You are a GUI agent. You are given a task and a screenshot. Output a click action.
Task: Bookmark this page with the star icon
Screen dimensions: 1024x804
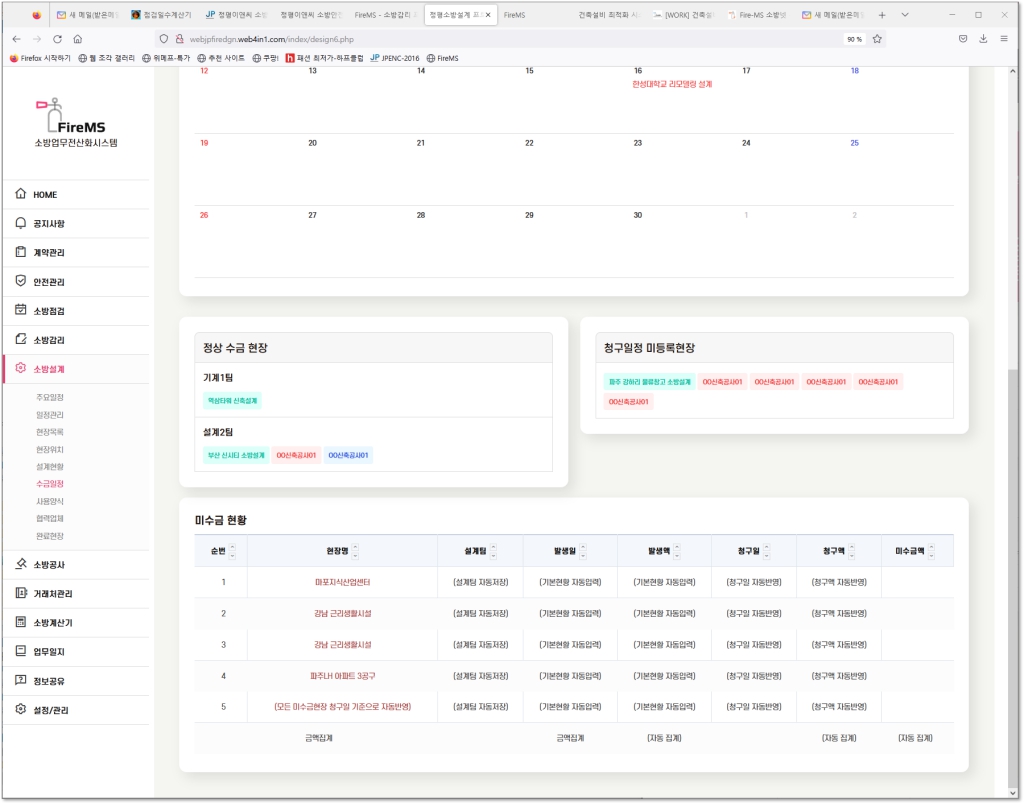[x=877, y=39]
